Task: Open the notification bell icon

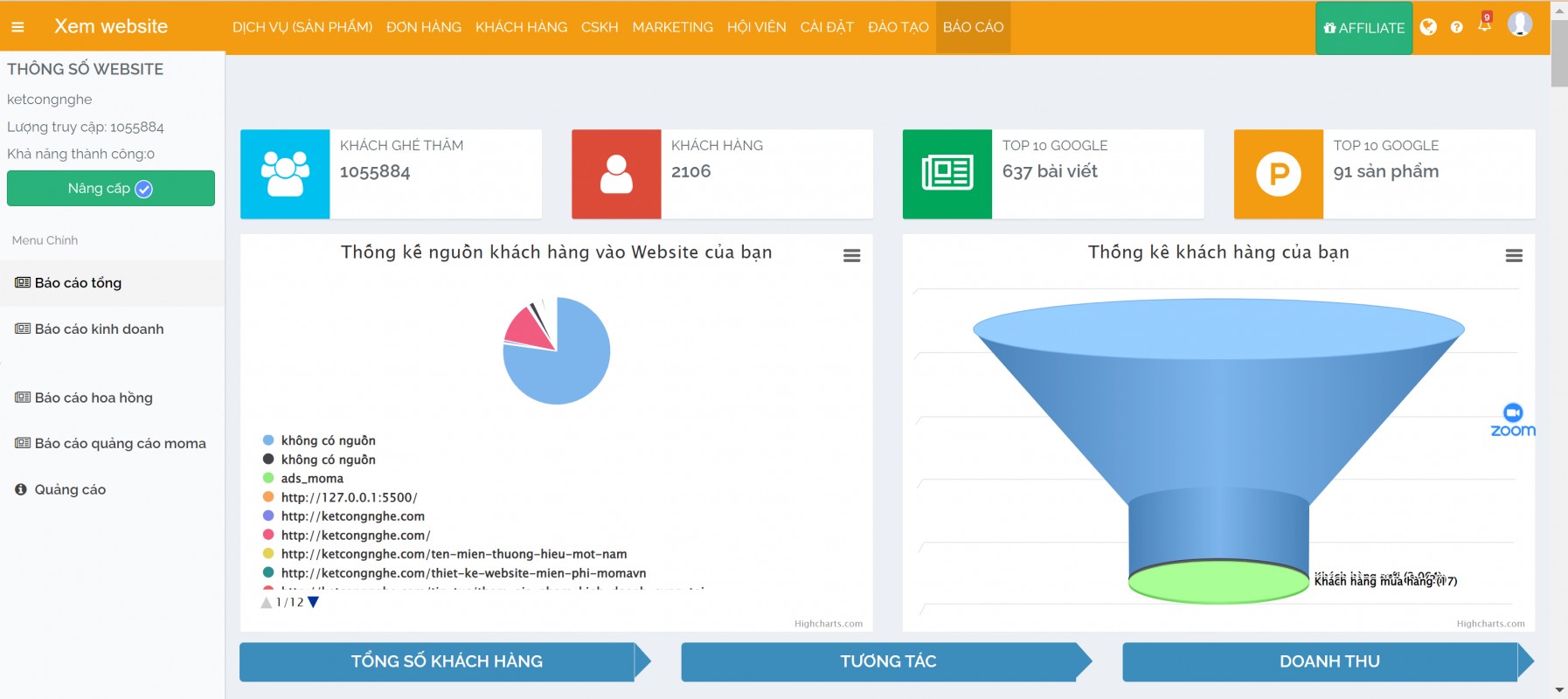Action: coord(1484,25)
